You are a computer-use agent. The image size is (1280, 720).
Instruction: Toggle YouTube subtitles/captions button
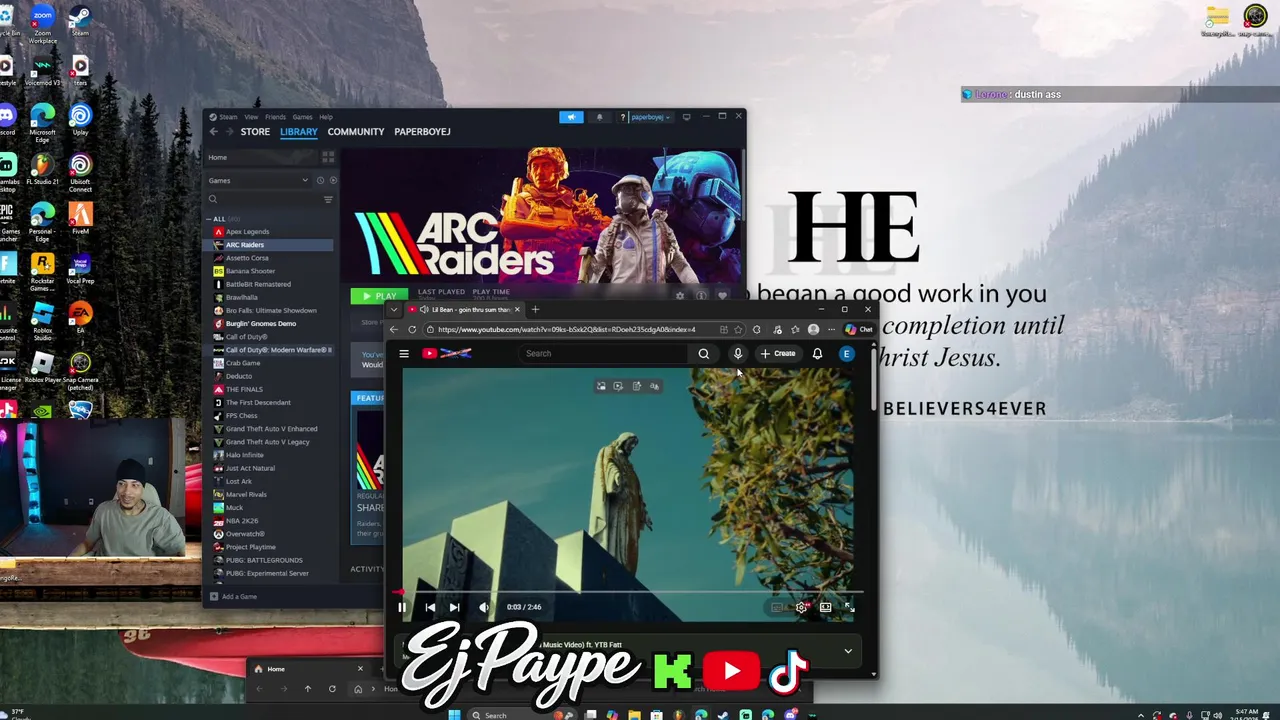coord(777,607)
